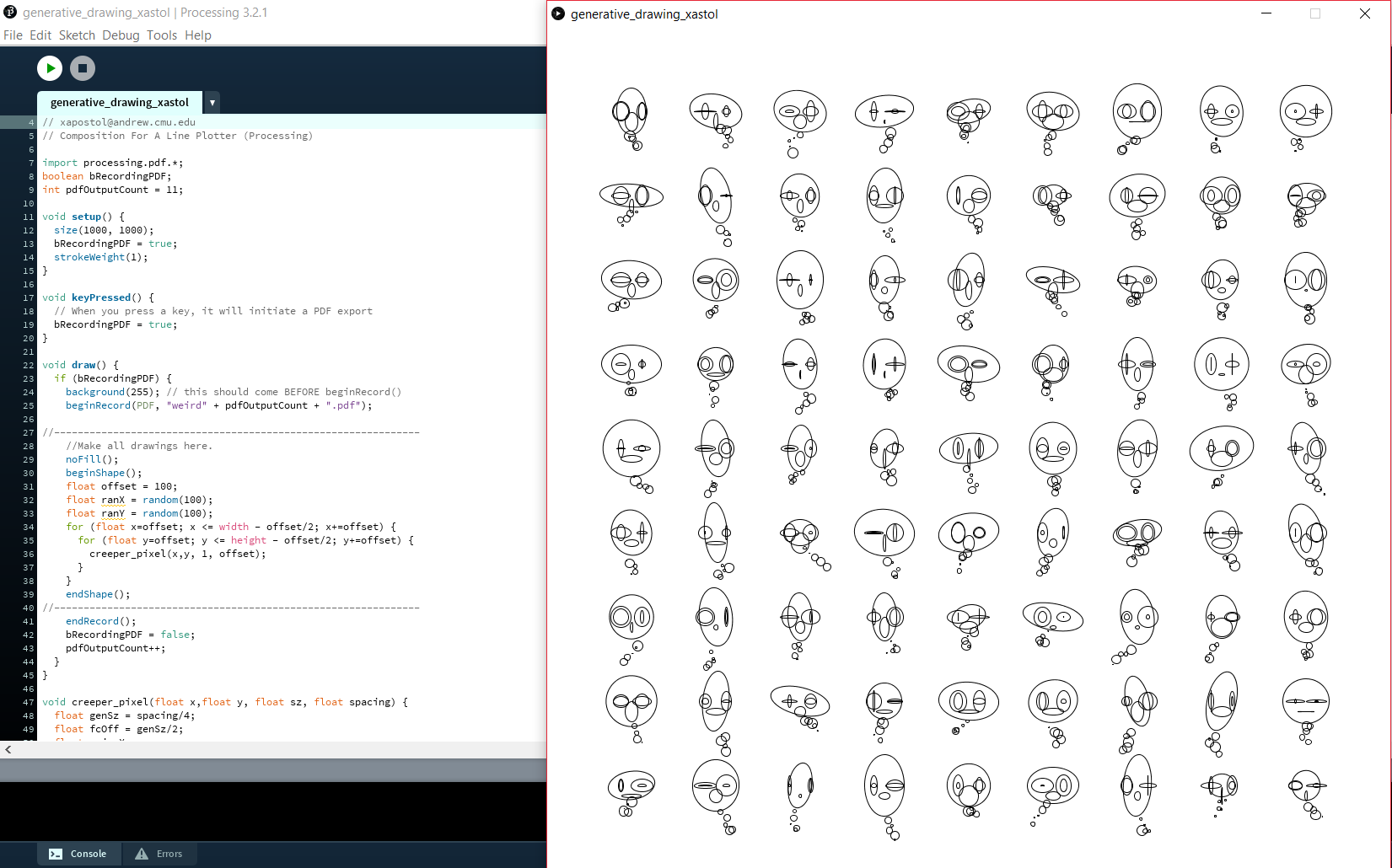Image resolution: width=1392 pixels, height=868 pixels.
Task: Click the 'strokeWeight(1);' line
Action: coord(101,257)
